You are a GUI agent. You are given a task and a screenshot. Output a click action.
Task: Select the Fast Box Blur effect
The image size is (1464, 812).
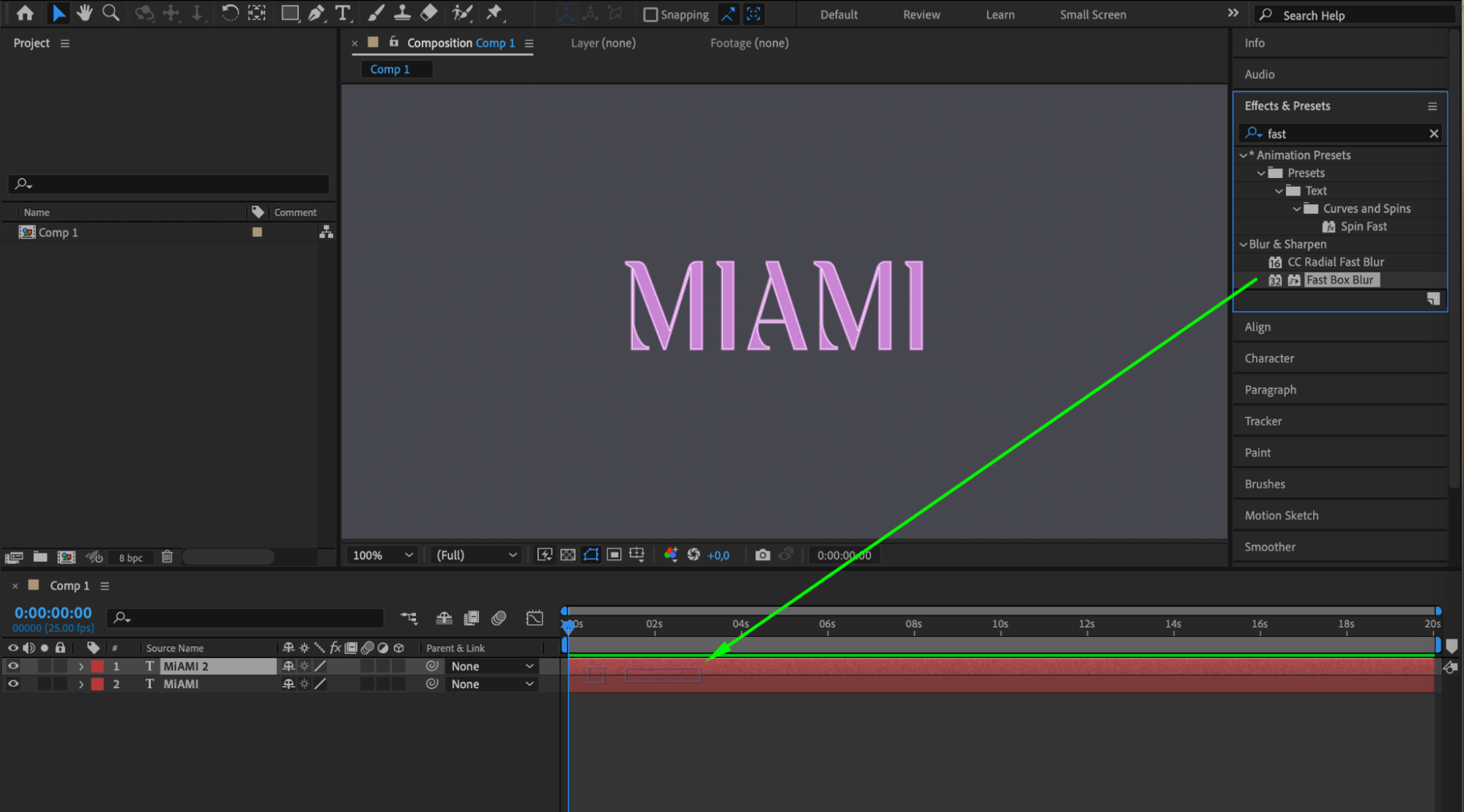coord(1339,280)
